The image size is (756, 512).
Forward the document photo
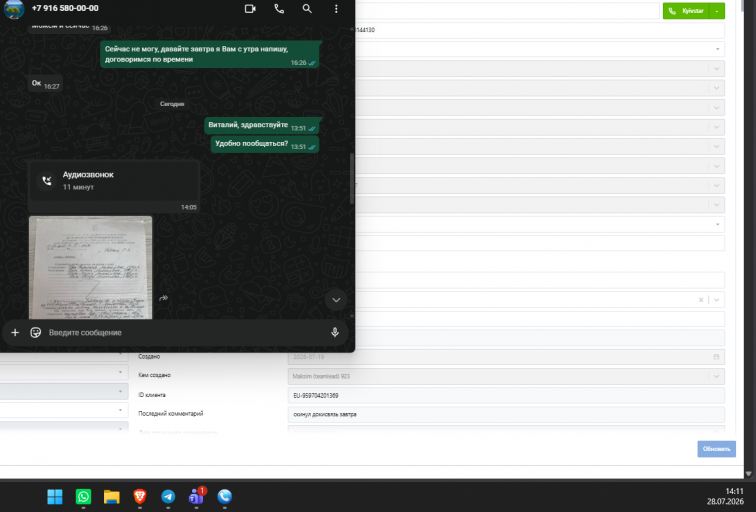pyautogui.click(x=163, y=298)
